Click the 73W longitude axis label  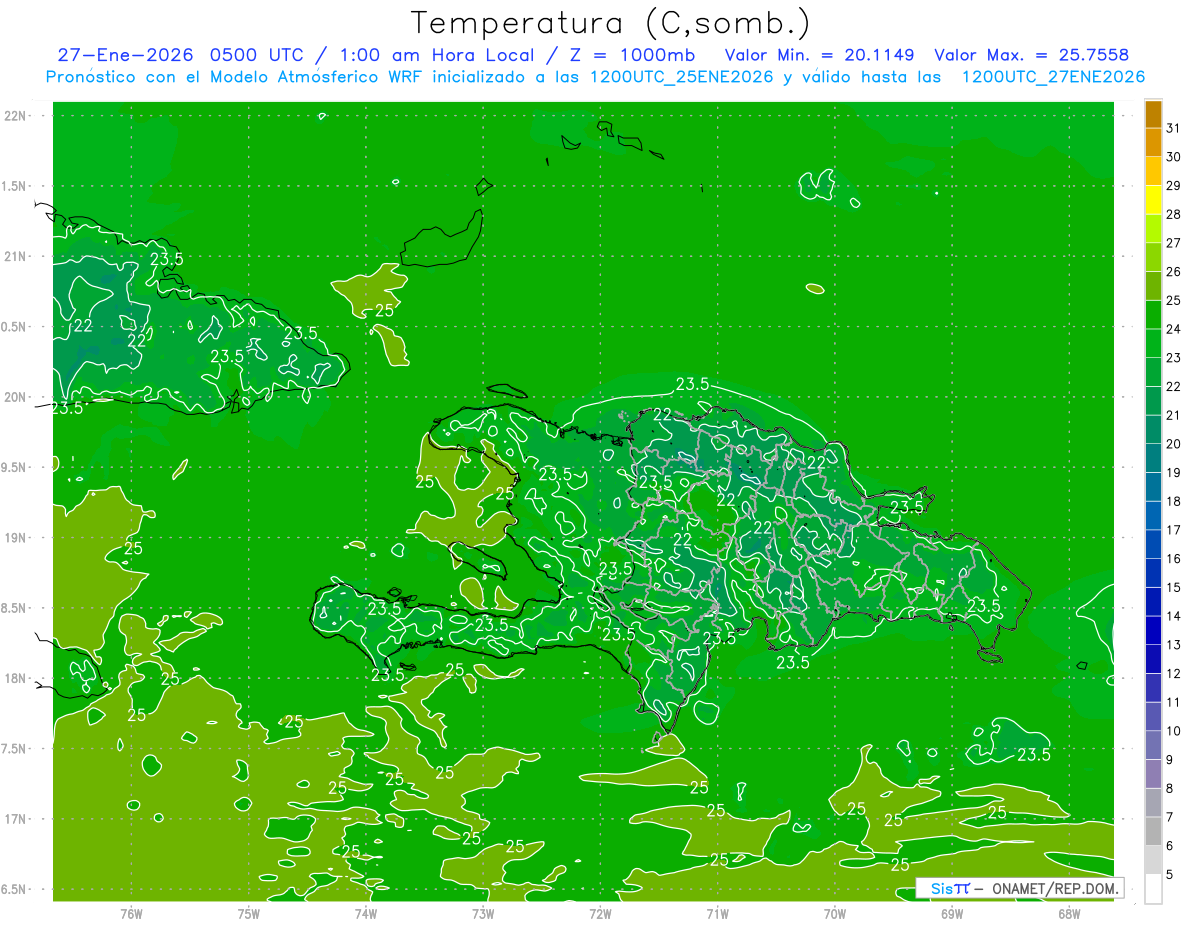click(x=483, y=913)
